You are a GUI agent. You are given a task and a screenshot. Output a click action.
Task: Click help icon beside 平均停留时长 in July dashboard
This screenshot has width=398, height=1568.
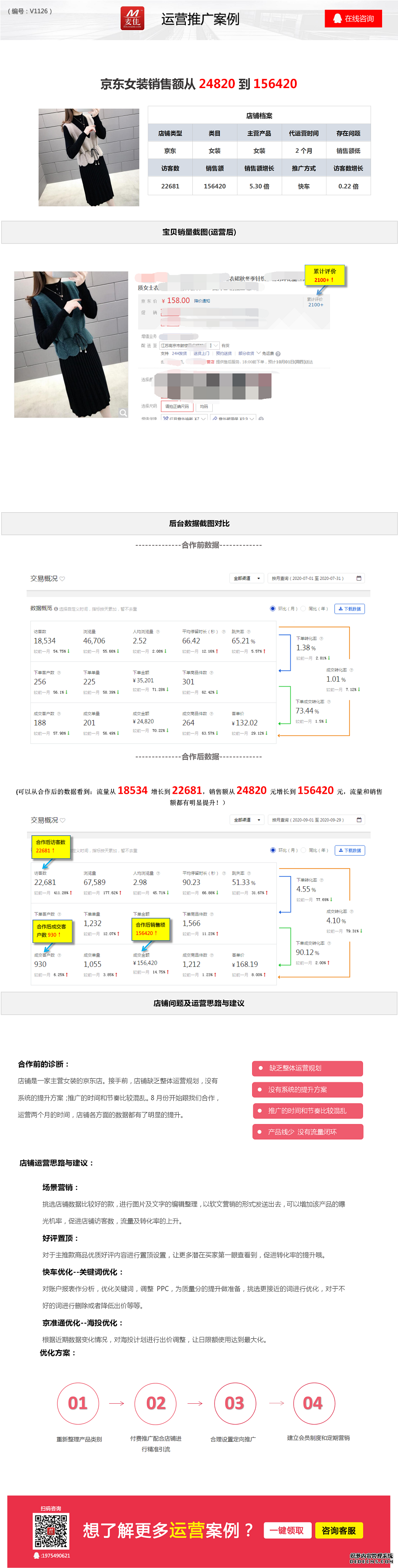tap(224, 632)
